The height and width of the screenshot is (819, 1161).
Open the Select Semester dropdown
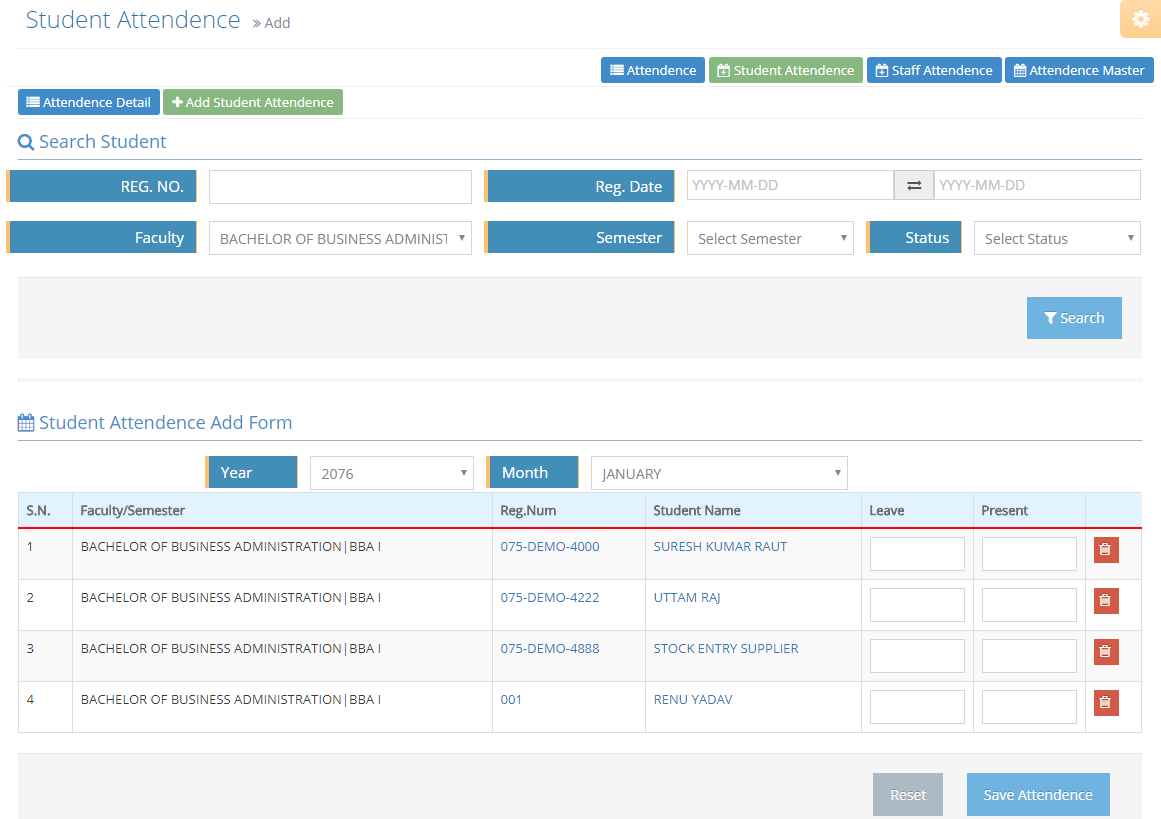click(x=769, y=238)
